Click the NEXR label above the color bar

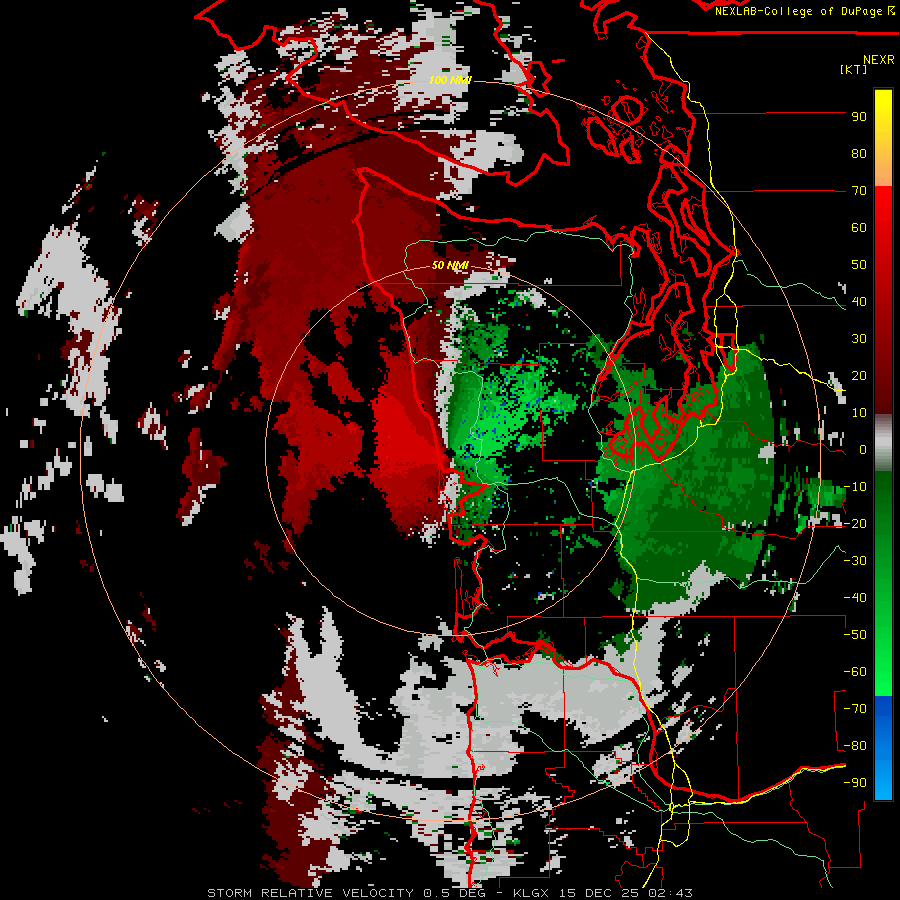[x=879, y=59]
